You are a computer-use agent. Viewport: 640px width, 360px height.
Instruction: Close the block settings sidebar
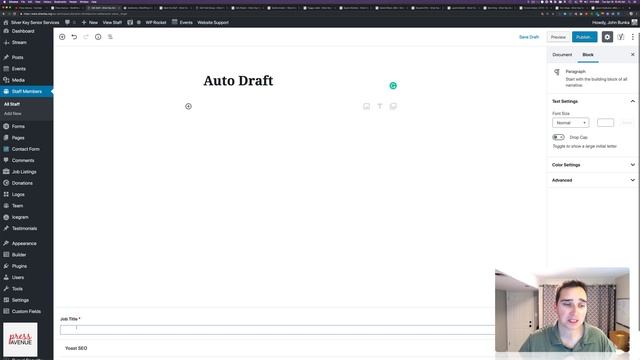(x=633, y=54)
